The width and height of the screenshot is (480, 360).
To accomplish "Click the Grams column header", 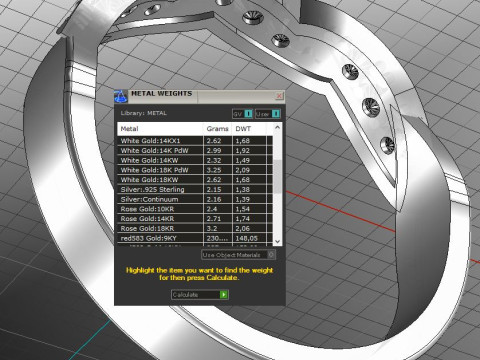I will [218, 129].
